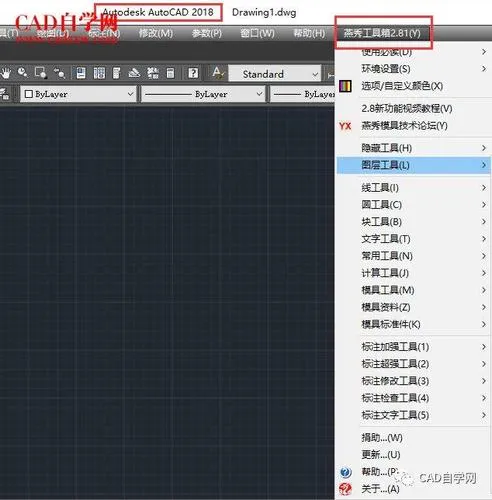Open the 常用工具(N) submenu
The width and height of the screenshot is (492, 500).
tap(413, 256)
